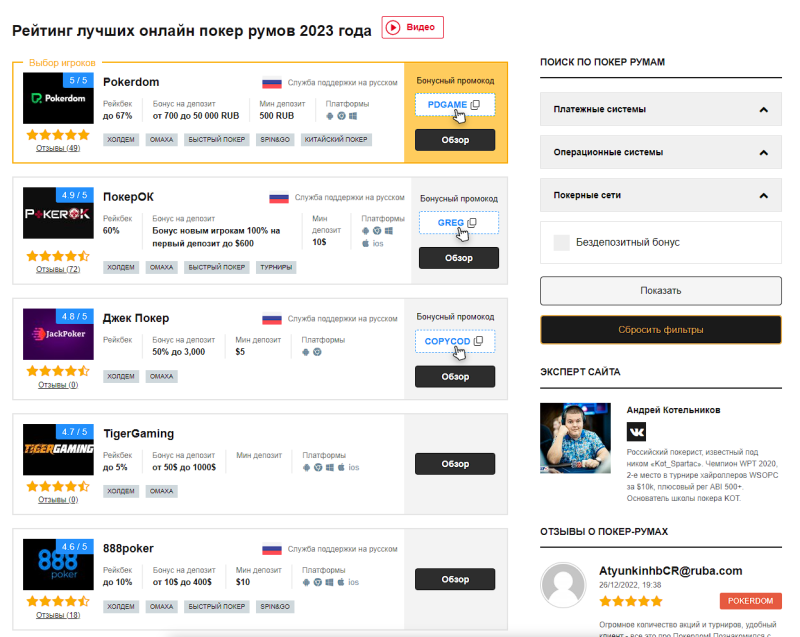Screen dimensions: 800x637
Task: Tick the Бездепозитный бонус checkbox
Action: coord(561,243)
